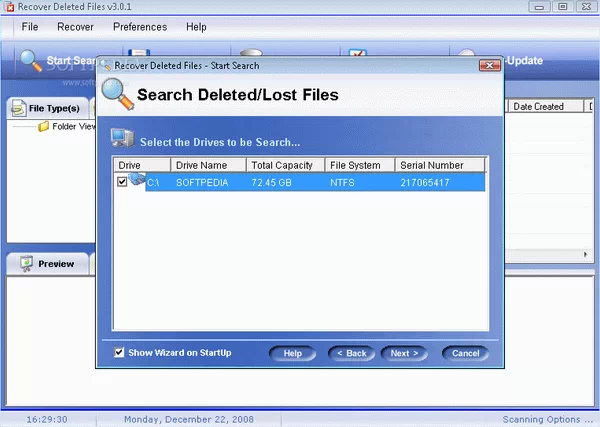Click the Next > button
Screen dimensions: 600x427
tap(404, 353)
